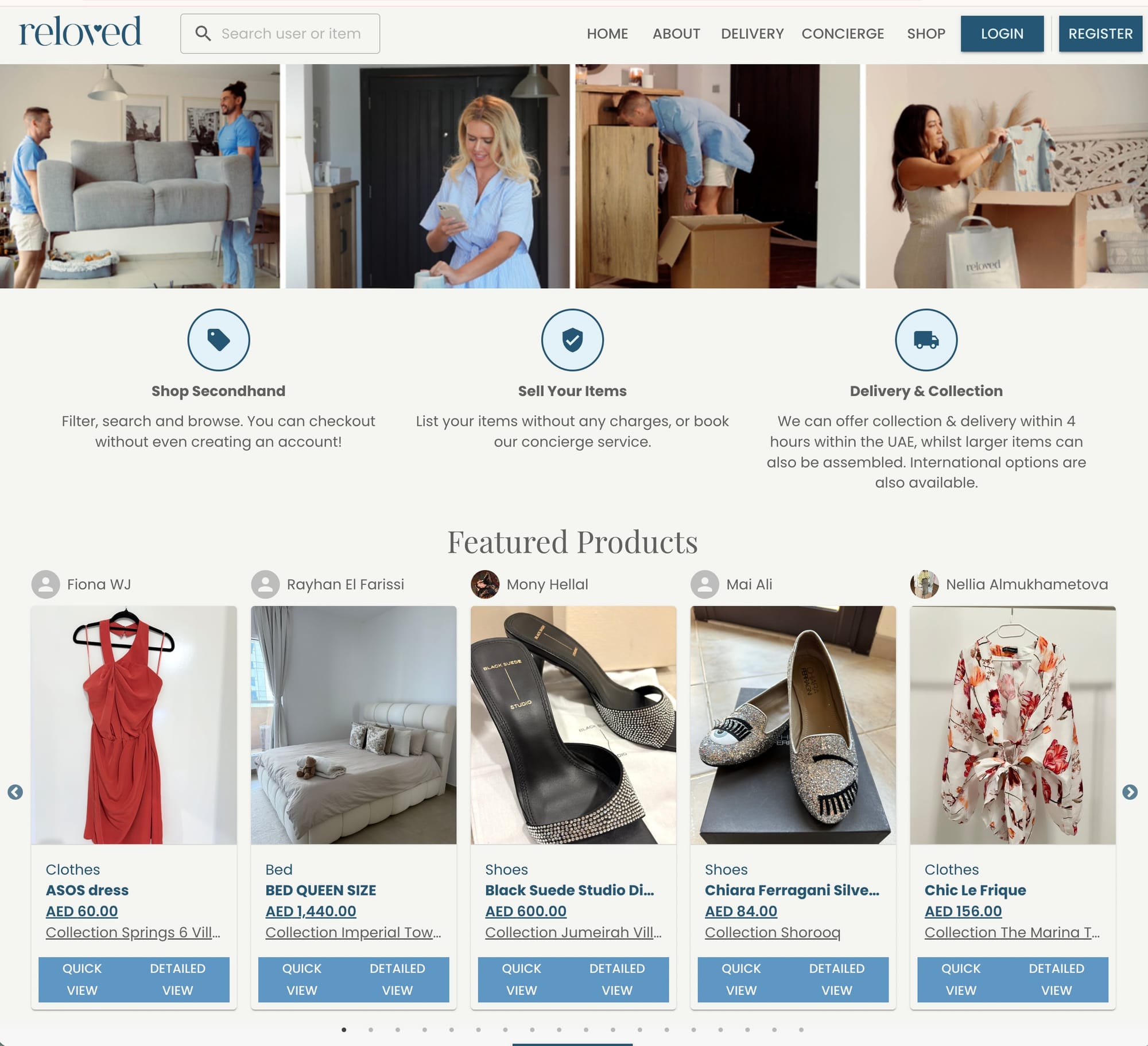Select Nellia Almukhametova's avatar
This screenshot has height=1046, width=1148.
tap(925, 584)
